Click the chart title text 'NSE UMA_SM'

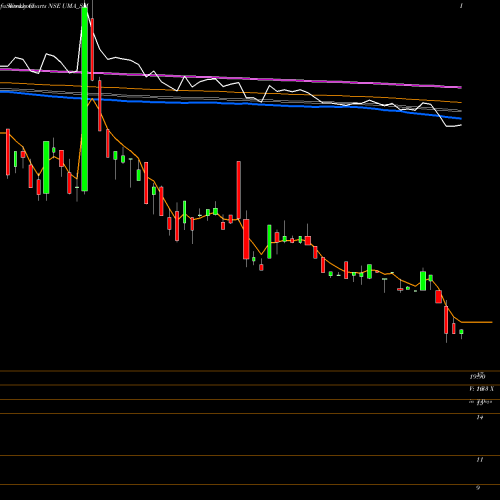[x=69, y=6]
